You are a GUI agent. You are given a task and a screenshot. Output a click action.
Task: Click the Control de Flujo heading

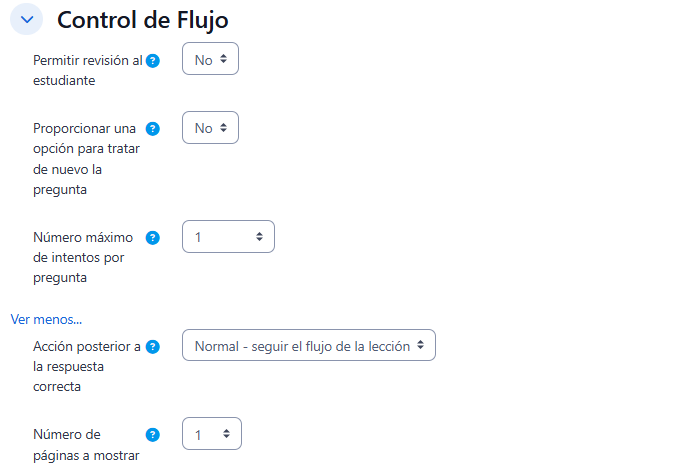pos(143,19)
